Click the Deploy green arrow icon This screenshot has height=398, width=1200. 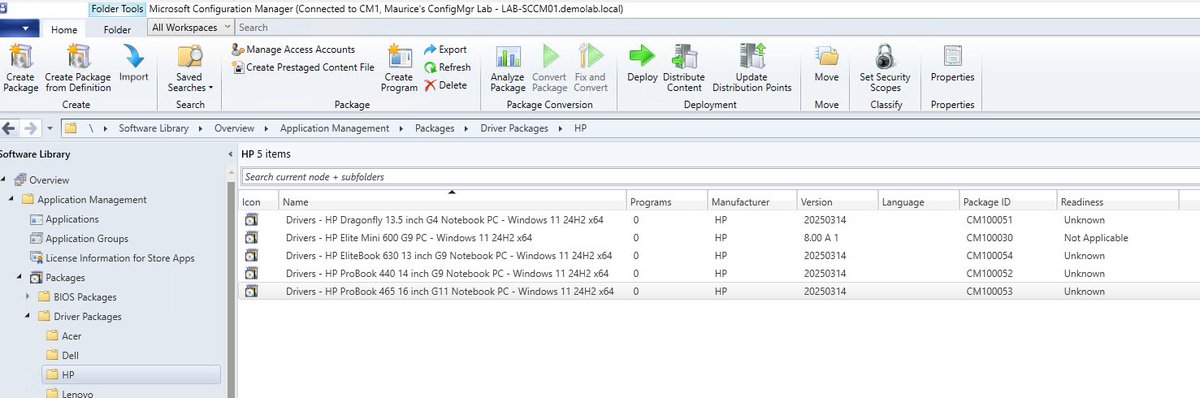pyautogui.click(x=642, y=64)
